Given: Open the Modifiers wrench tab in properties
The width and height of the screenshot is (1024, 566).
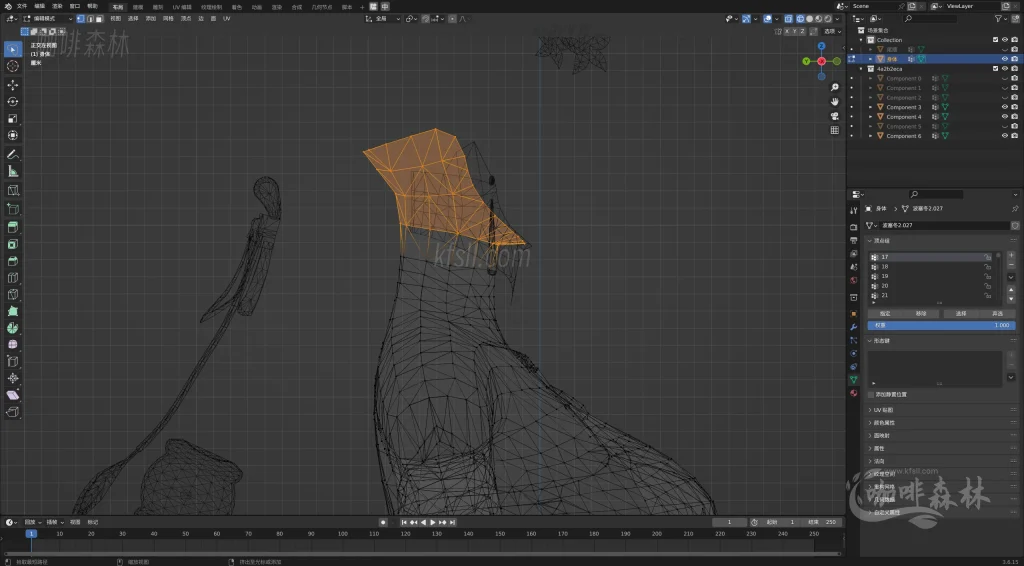Looking at the screenshot, I should 854,327.
